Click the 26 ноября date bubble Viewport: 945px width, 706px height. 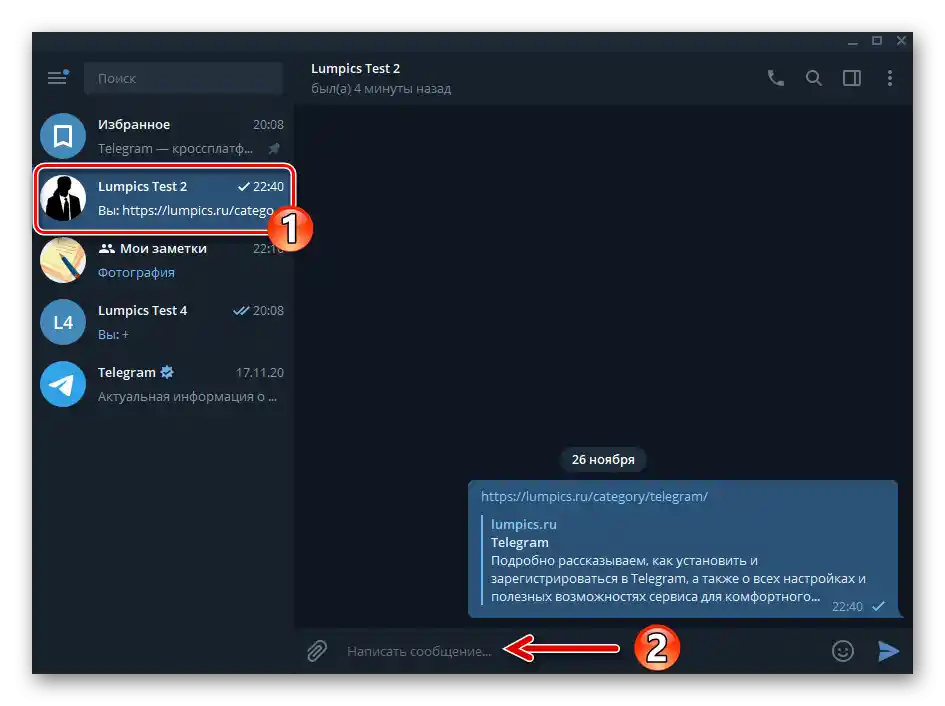(601, 459)
